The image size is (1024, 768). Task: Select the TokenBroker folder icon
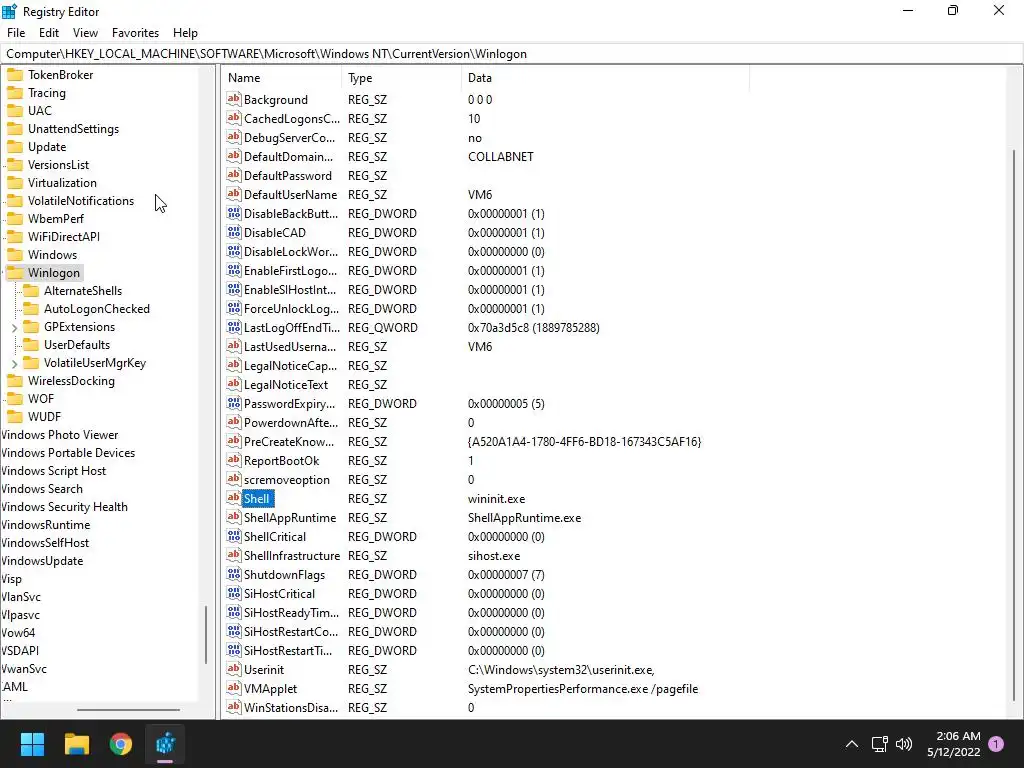(15, 74)
